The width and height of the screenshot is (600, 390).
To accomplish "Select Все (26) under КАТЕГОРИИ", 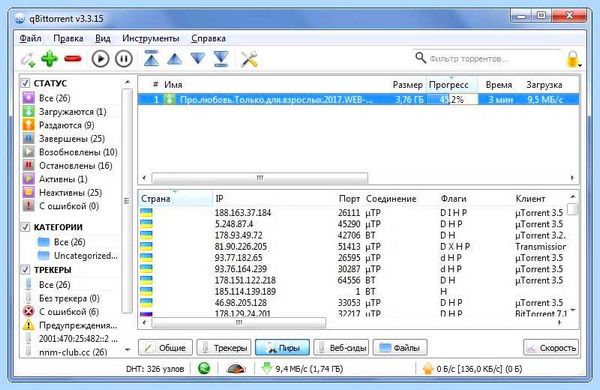I will tap(61, 242).
